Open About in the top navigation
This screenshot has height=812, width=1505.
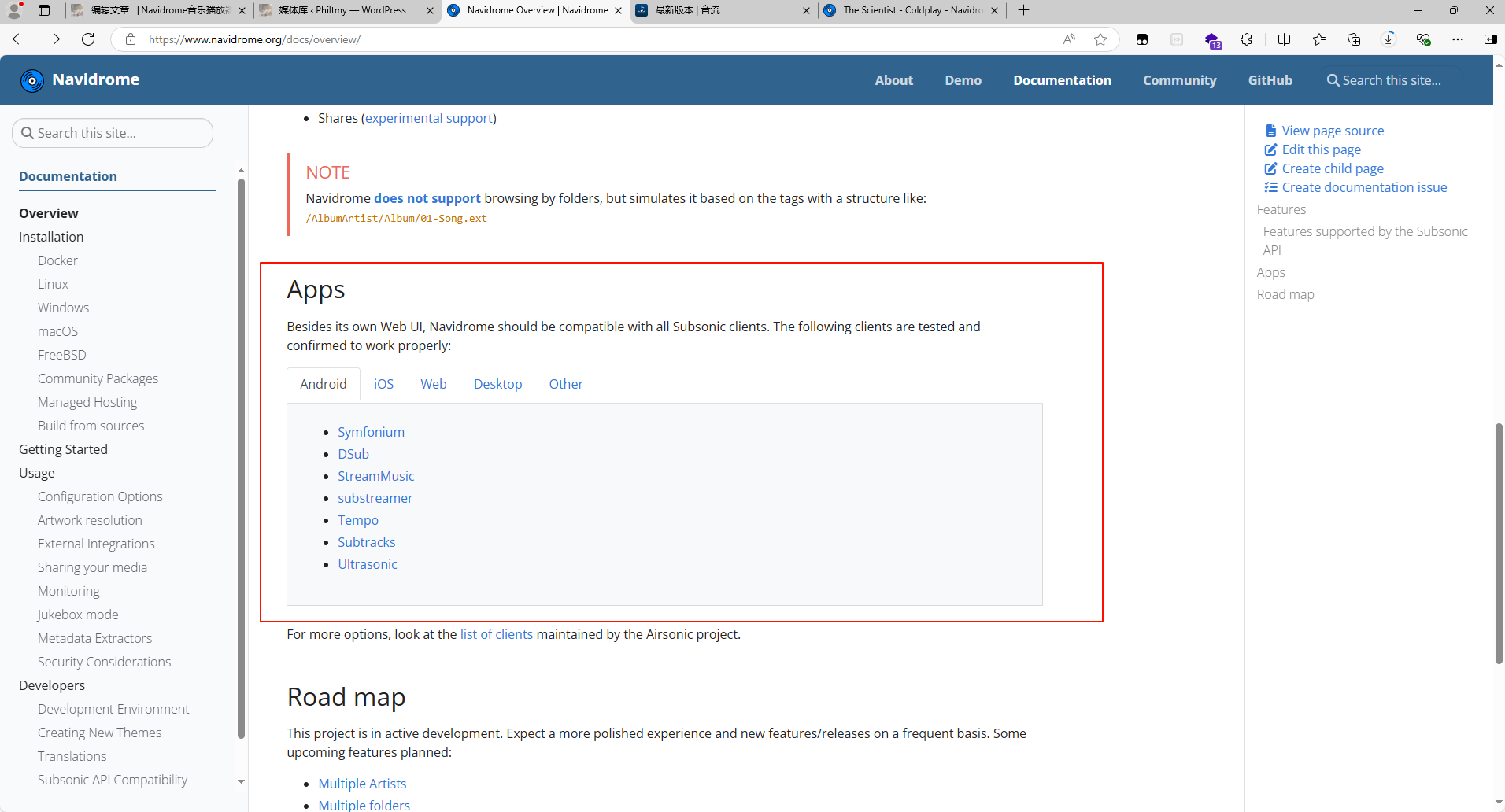(893, 80)
